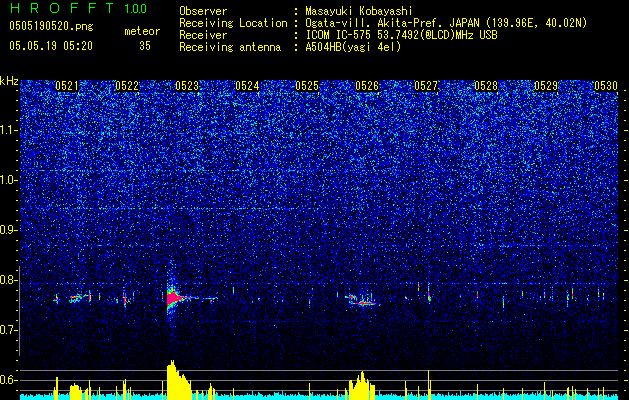Click the observer name Masayuki Kobayashi
This screenshot has width=629, height=400.
pyautogui.click(x=359, y=11)
